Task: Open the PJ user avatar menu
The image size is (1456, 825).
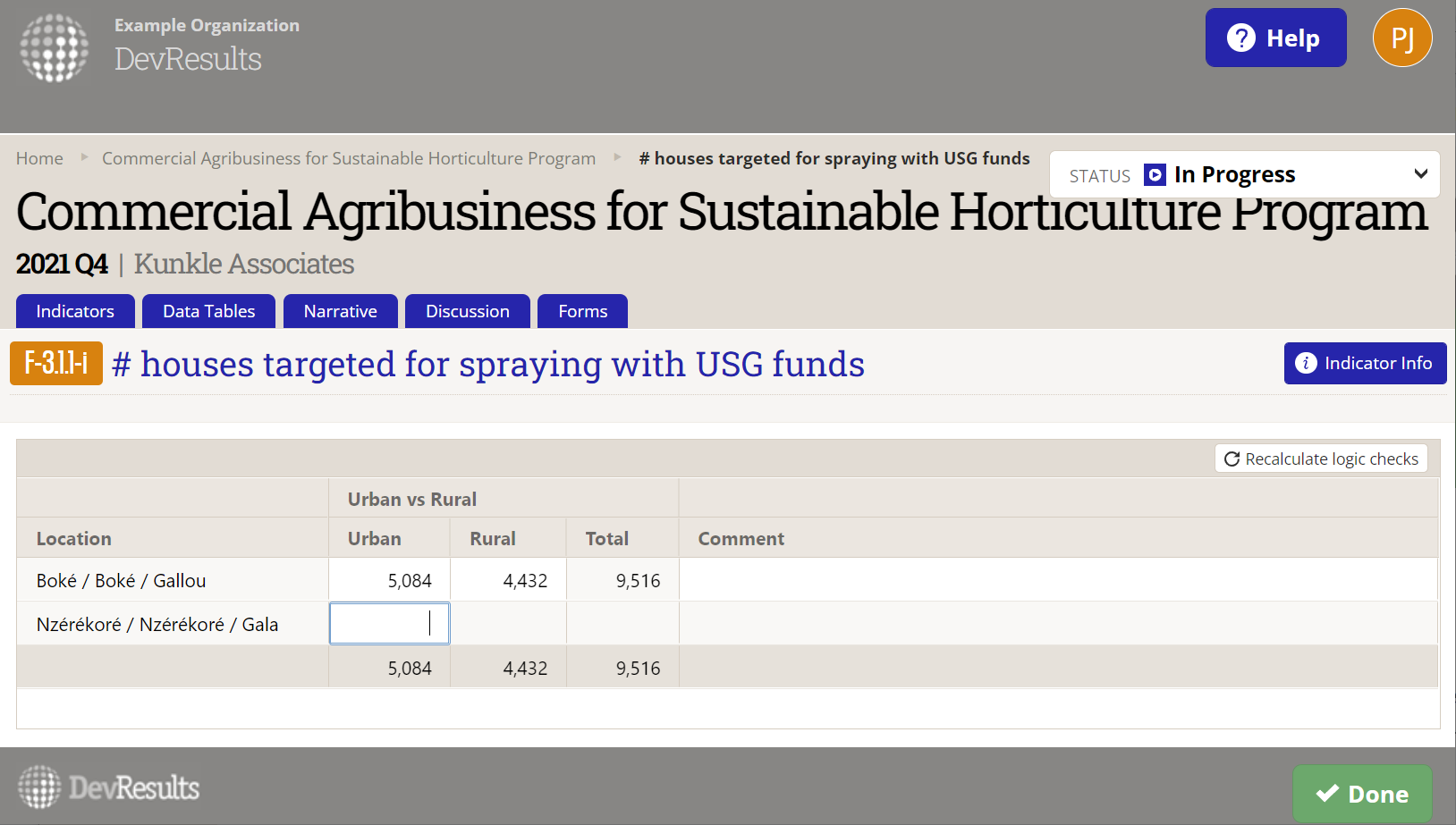Action: 1401,38
